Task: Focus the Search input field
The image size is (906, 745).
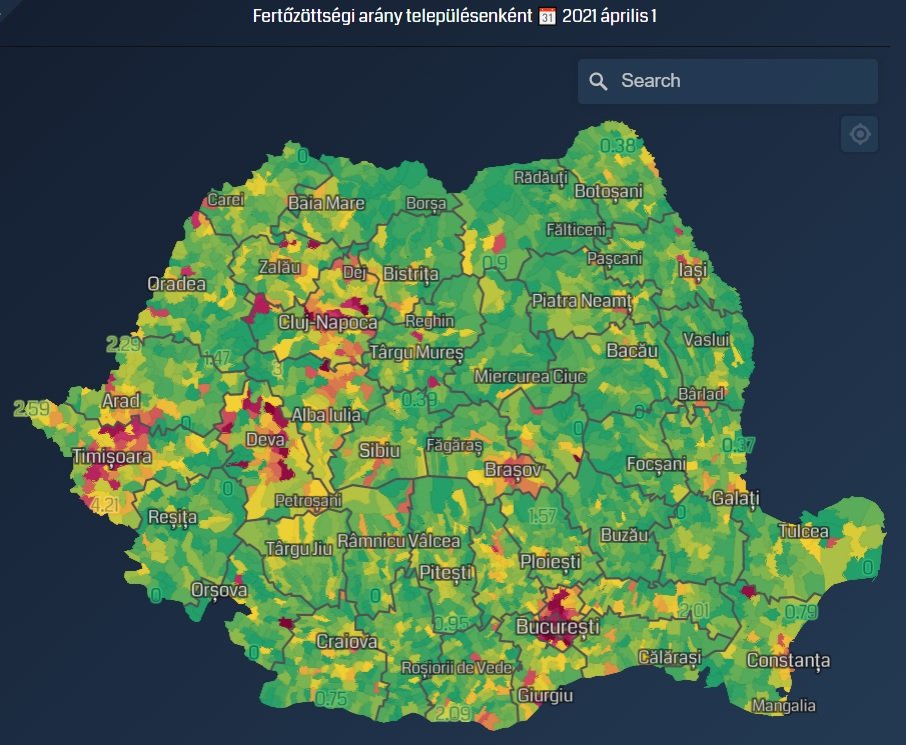Action: [x=740, y=81]
